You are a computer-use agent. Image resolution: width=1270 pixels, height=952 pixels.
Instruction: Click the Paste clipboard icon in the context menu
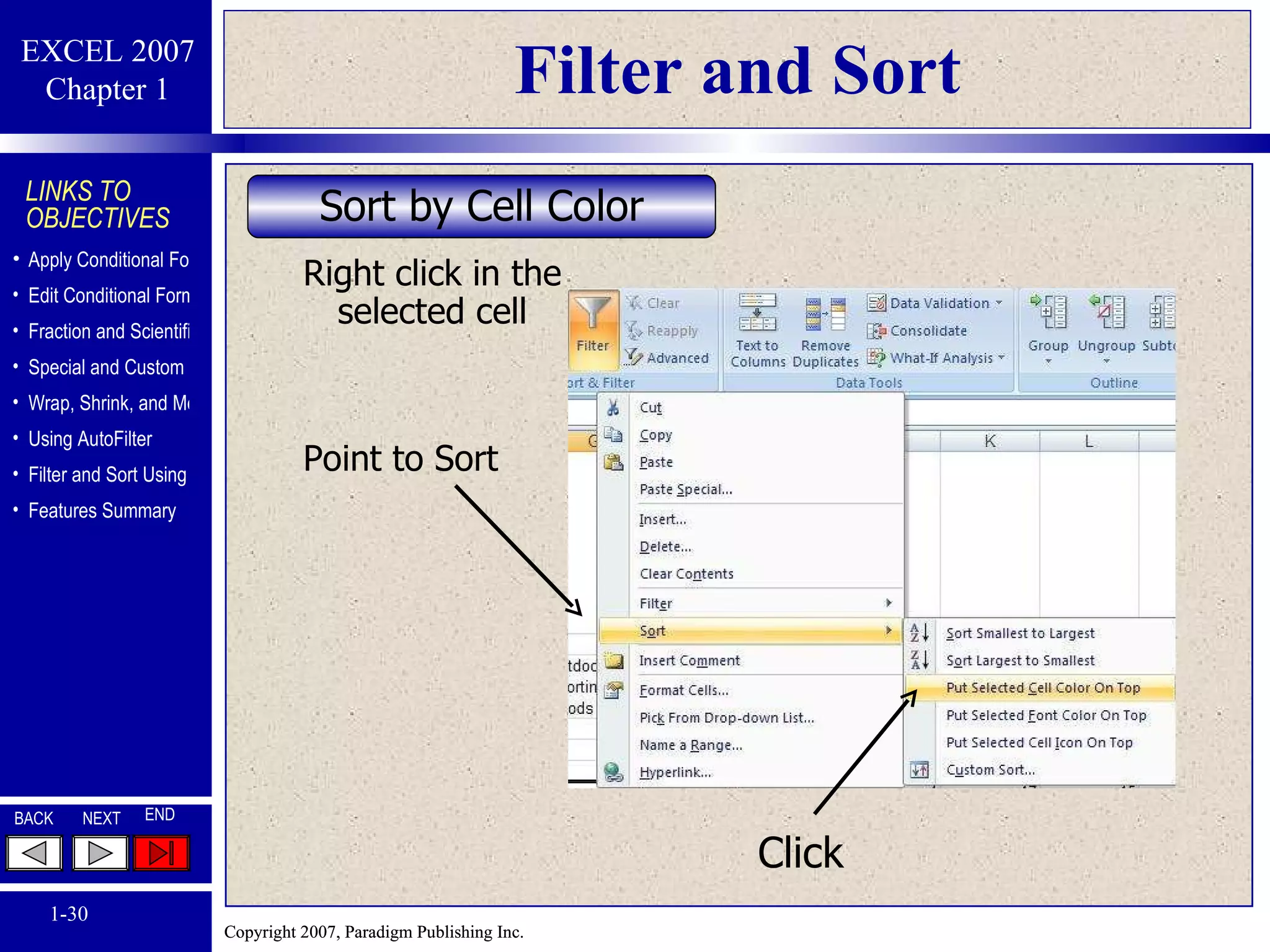tap(613, 462)
